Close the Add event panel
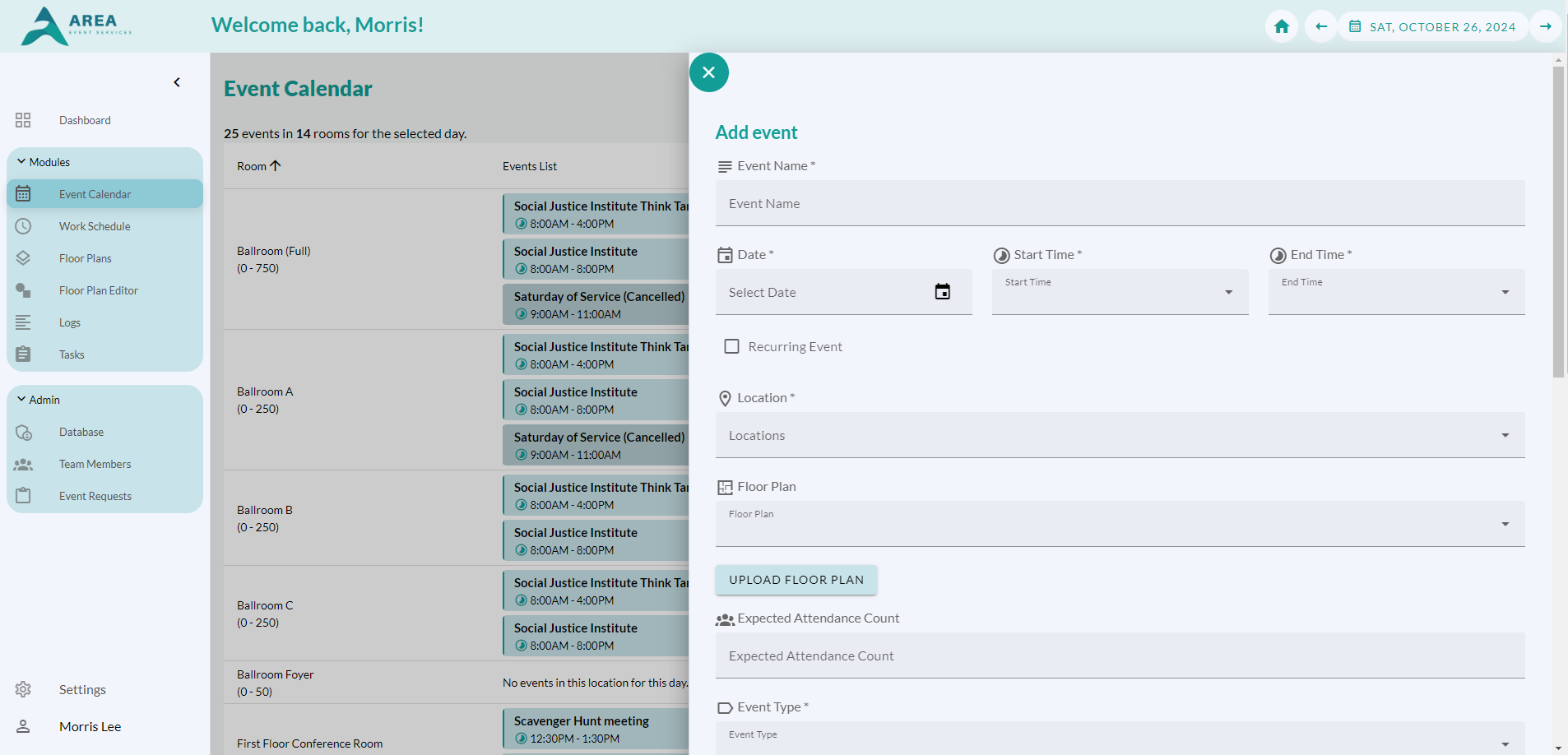Image resolution: width=1568 pixels, height=755 pixels. [x=708, y=72]
